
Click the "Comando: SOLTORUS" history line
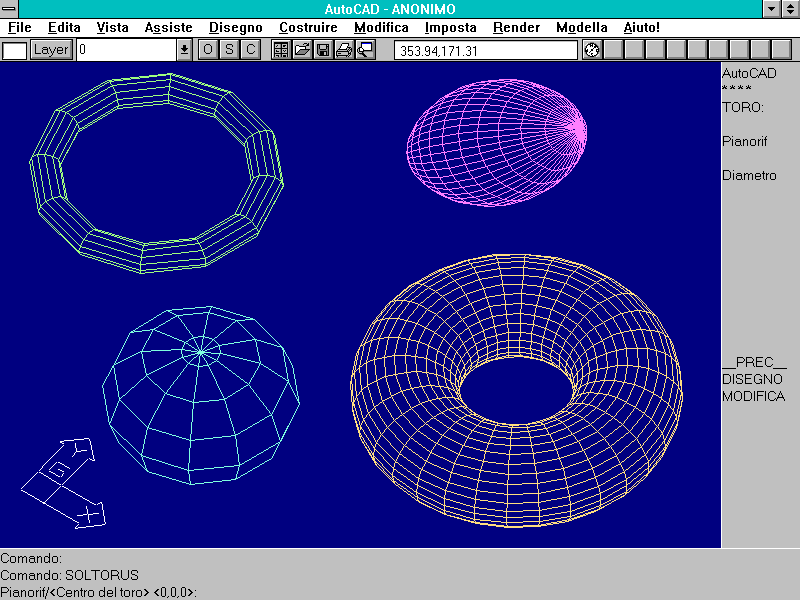69,576
